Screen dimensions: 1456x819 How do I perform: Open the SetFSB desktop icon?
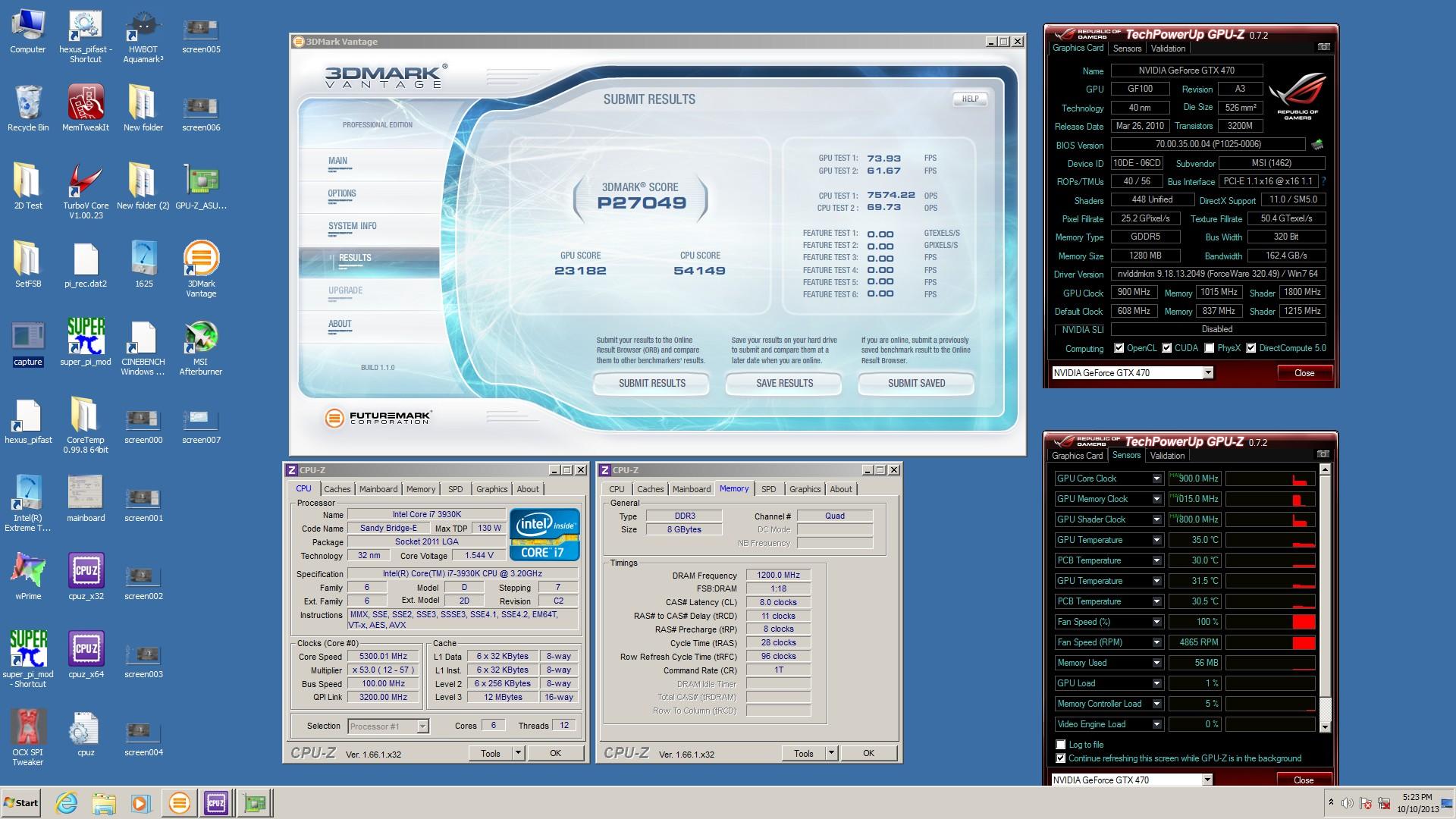pos(28,264)
